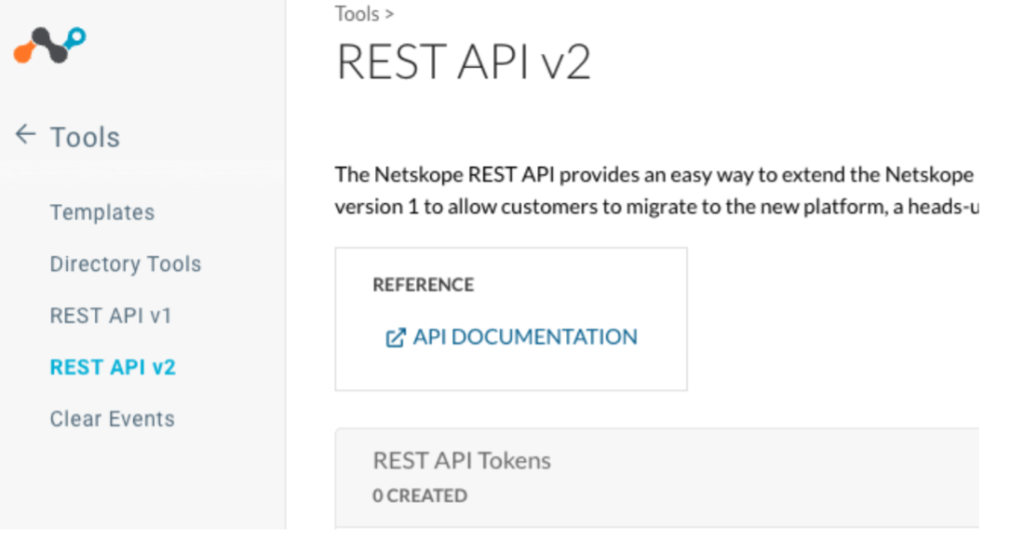
Task: Click the REST API v2 page title
Action: coord(464,62)
